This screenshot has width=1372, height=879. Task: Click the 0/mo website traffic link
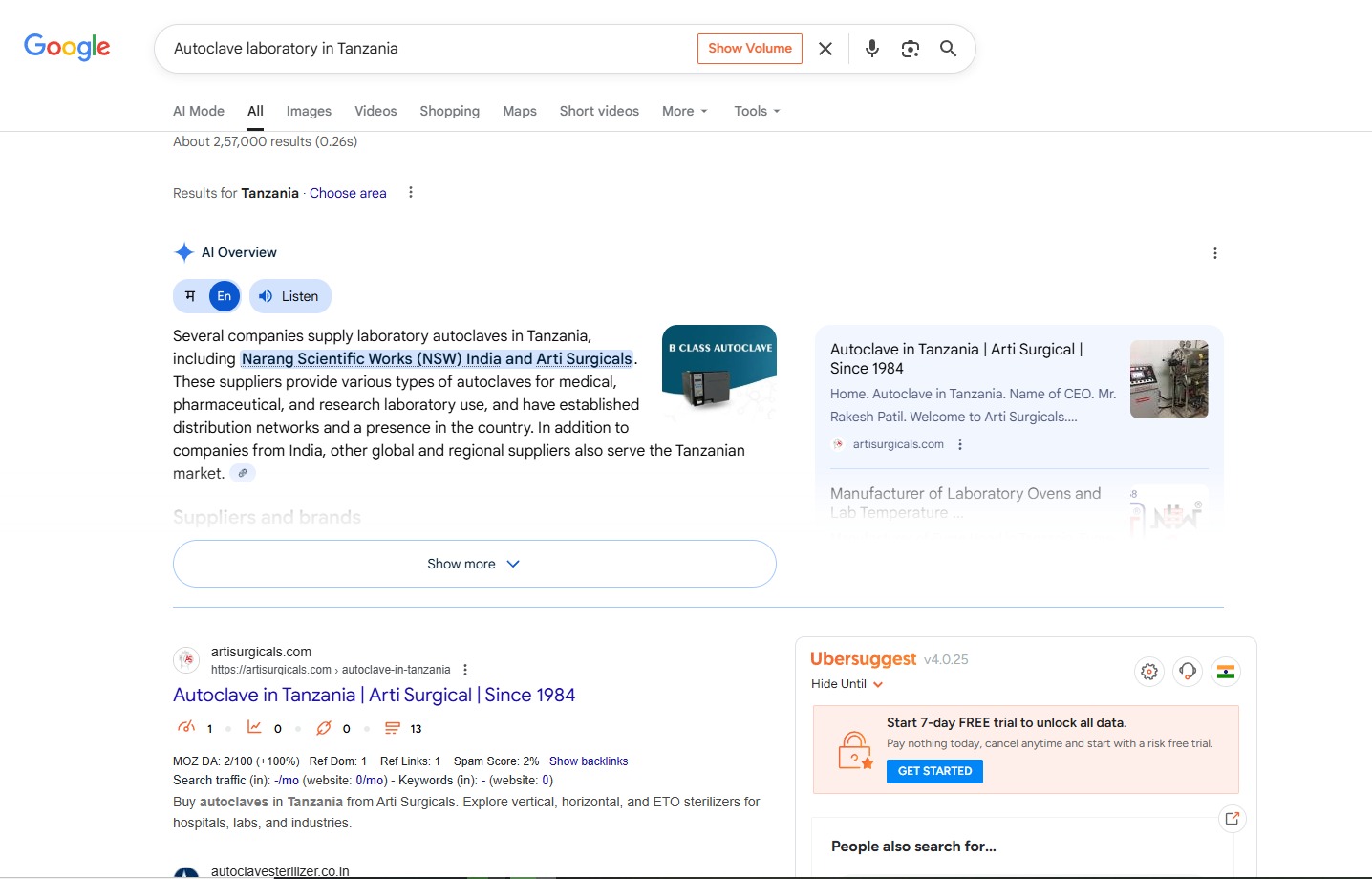371,781
